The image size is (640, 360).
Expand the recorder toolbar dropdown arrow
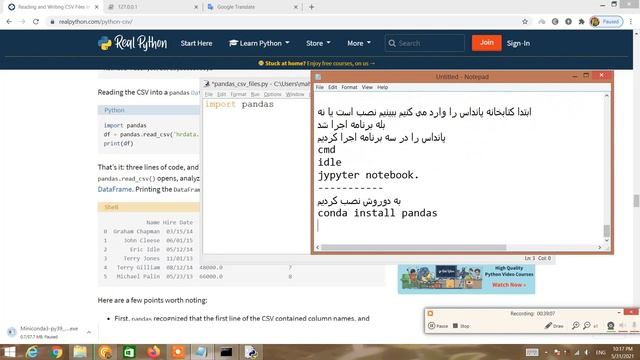tap(619, 313)
